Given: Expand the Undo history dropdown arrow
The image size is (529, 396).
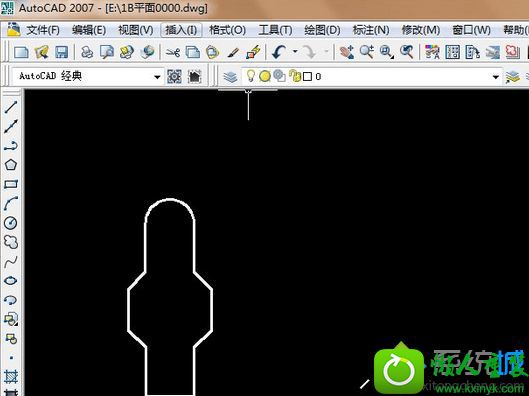Looking at the screenshot, I should point(295,52).
